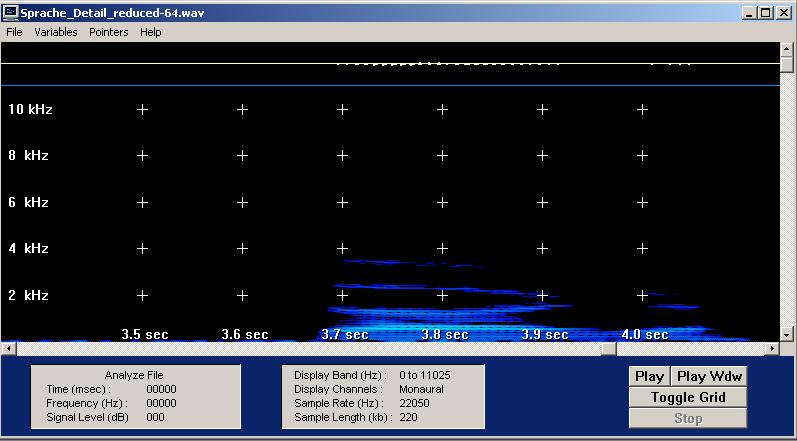The image size is (797, 441).
Task: Click the 3.8 sec time label
Action: [x=445, y=334]
